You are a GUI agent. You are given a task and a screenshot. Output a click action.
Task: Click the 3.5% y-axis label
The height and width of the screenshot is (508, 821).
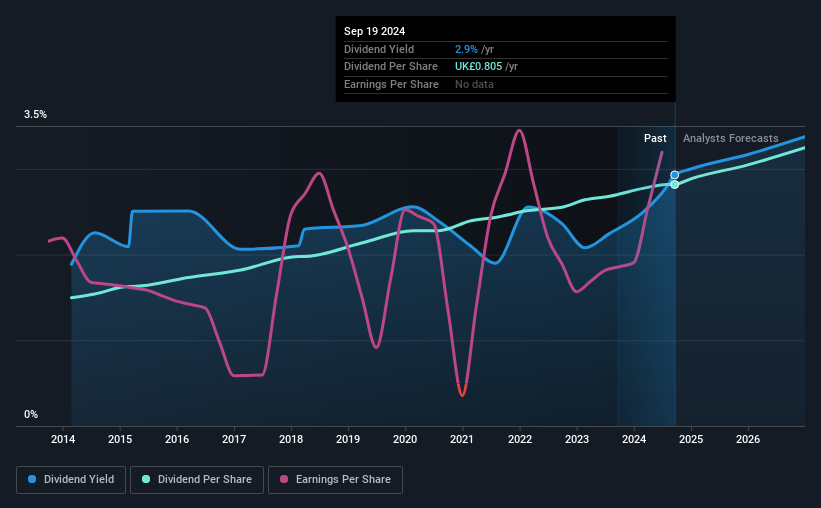coord(35,115)
